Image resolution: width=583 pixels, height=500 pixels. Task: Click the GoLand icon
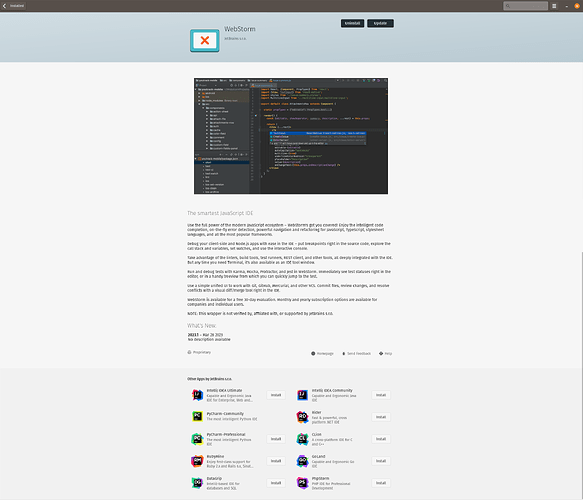302,461
